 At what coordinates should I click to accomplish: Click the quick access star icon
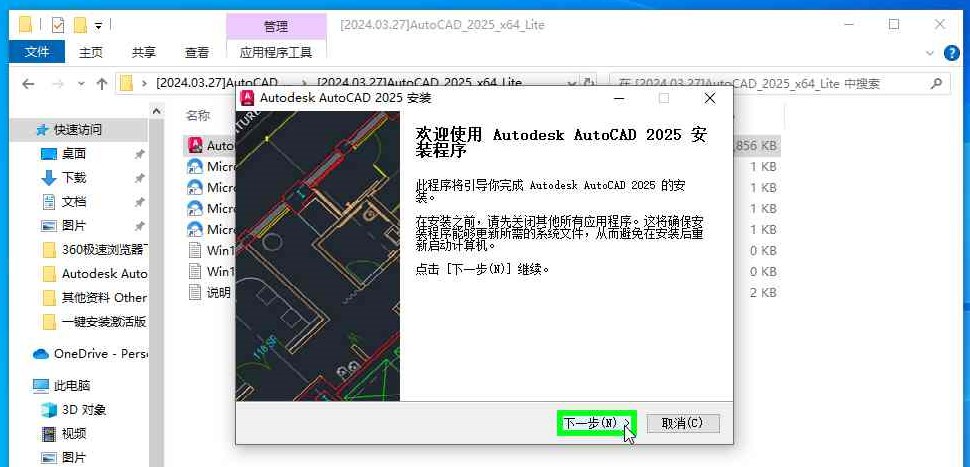pyautogui.click(x=42, y=130)
